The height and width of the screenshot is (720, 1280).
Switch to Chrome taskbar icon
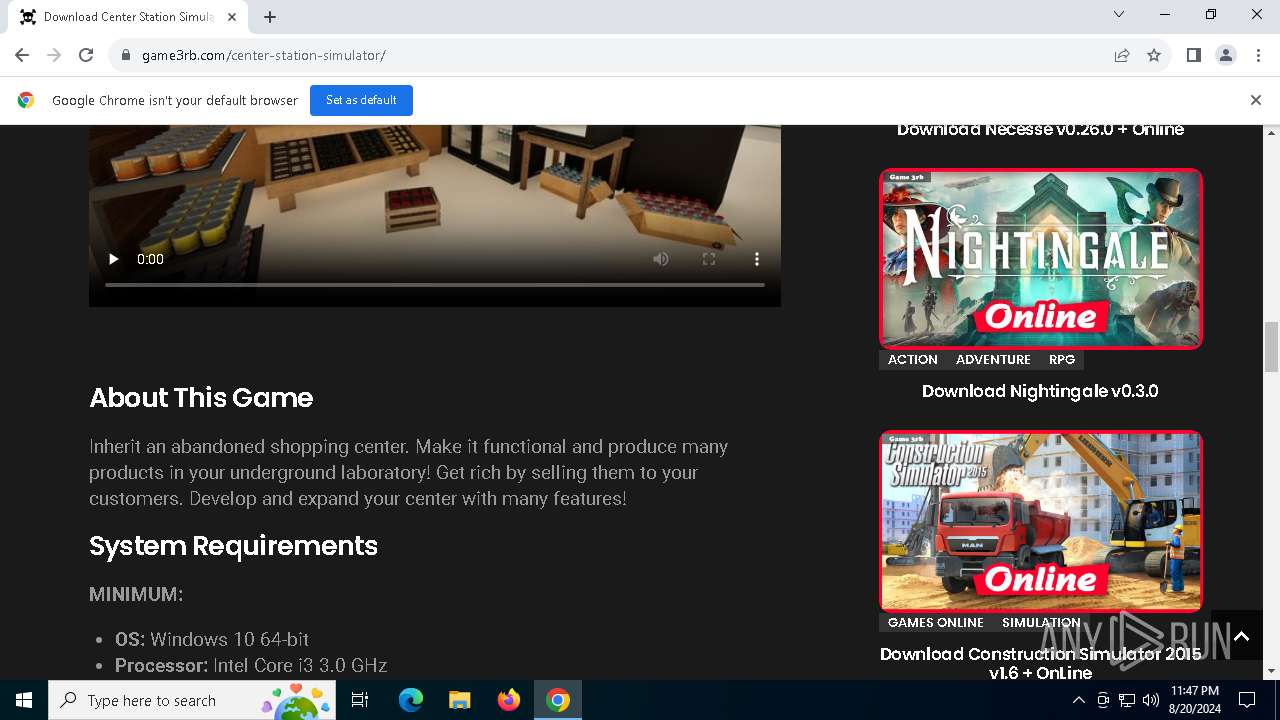pos(558,700)
